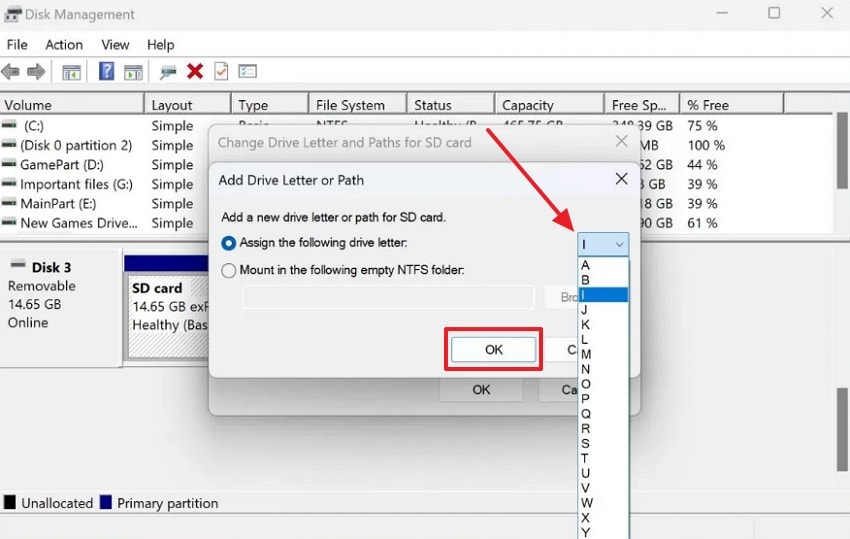This screenshot has width=850, height=539.
Task: Sort by File System column header
Action: pyautogui.click(x=358, y=105)
